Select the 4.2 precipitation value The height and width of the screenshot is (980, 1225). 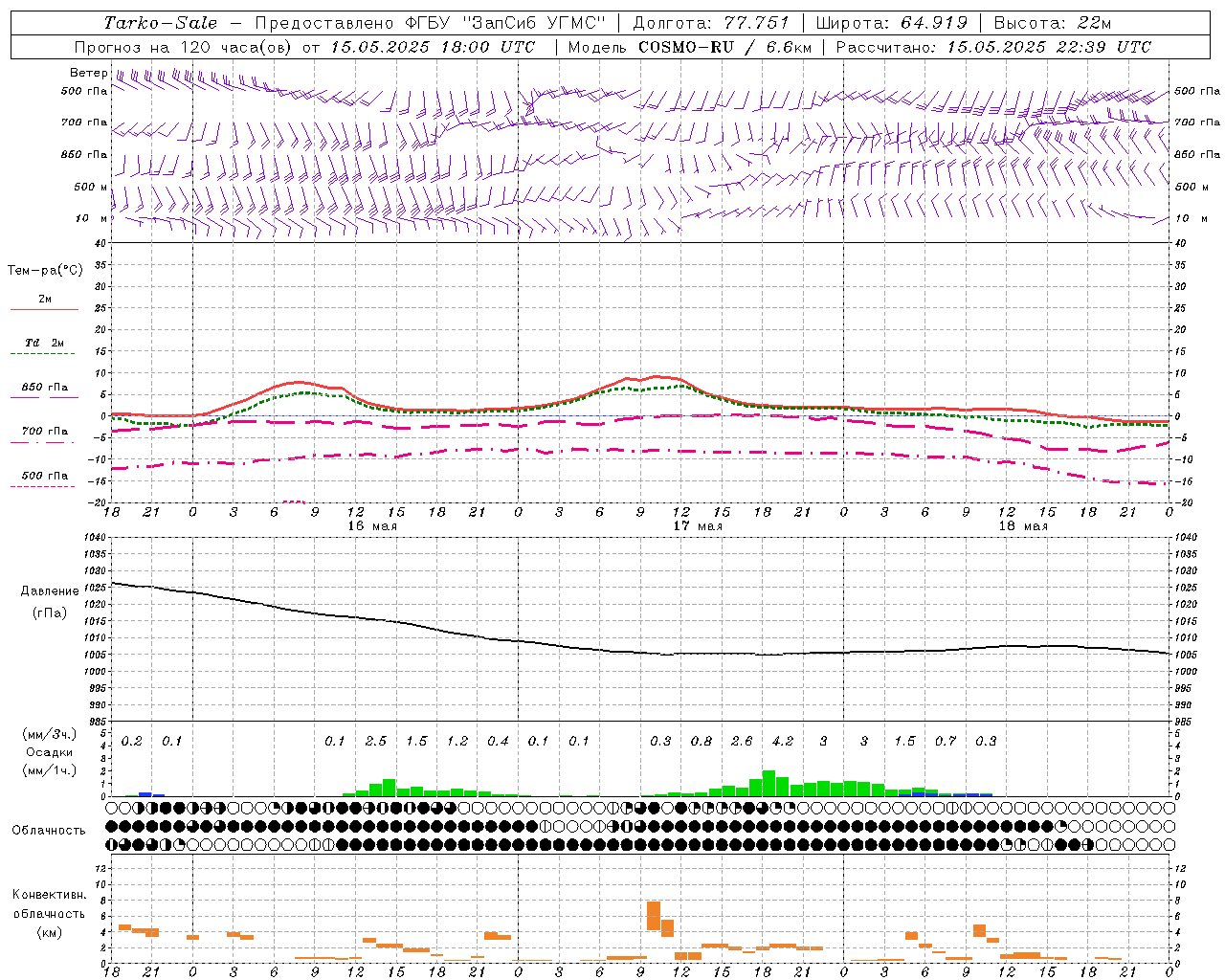(x=783, y=742)
